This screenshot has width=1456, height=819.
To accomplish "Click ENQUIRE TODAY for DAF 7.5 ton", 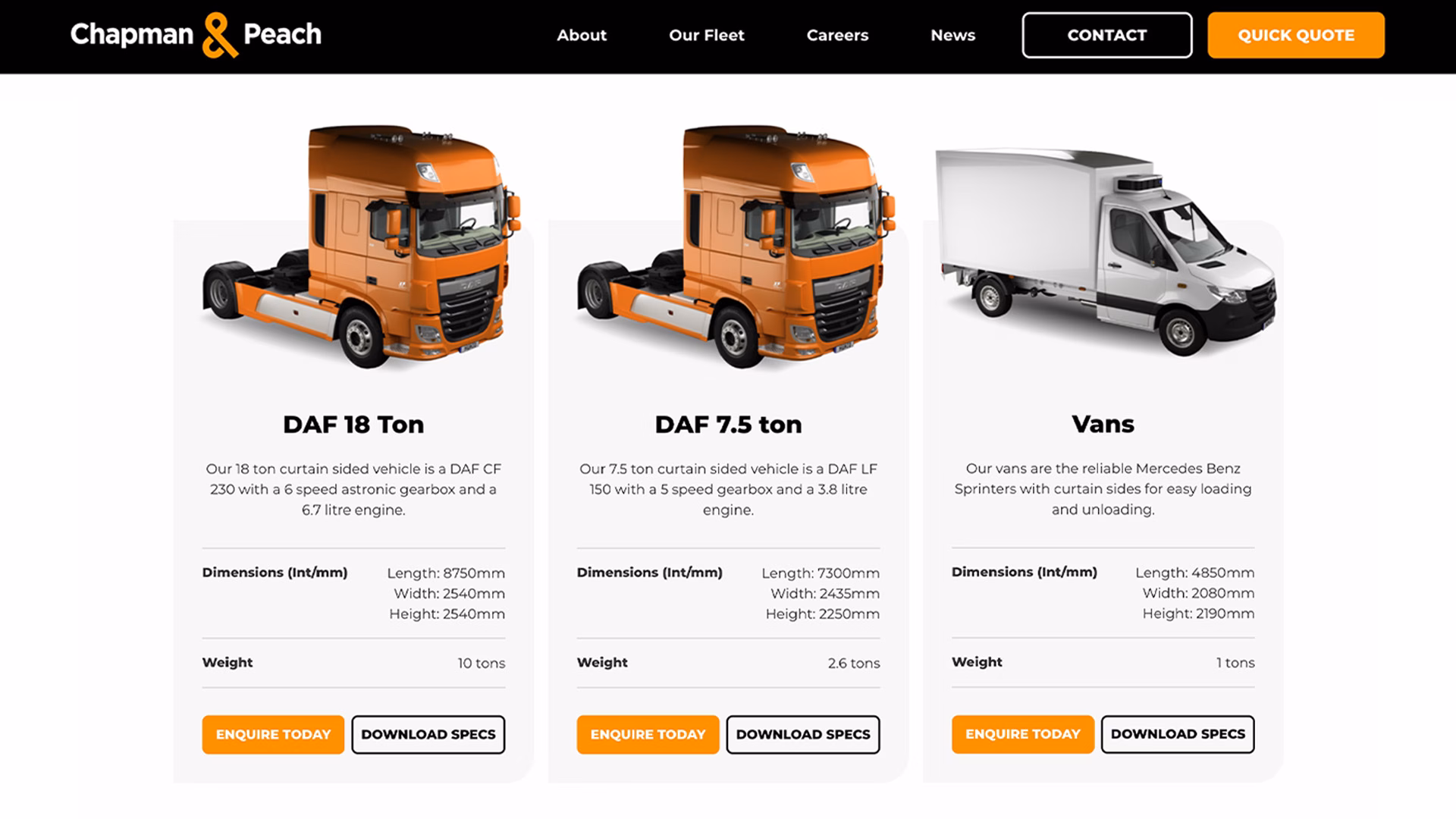I will (x=648, y=734).
